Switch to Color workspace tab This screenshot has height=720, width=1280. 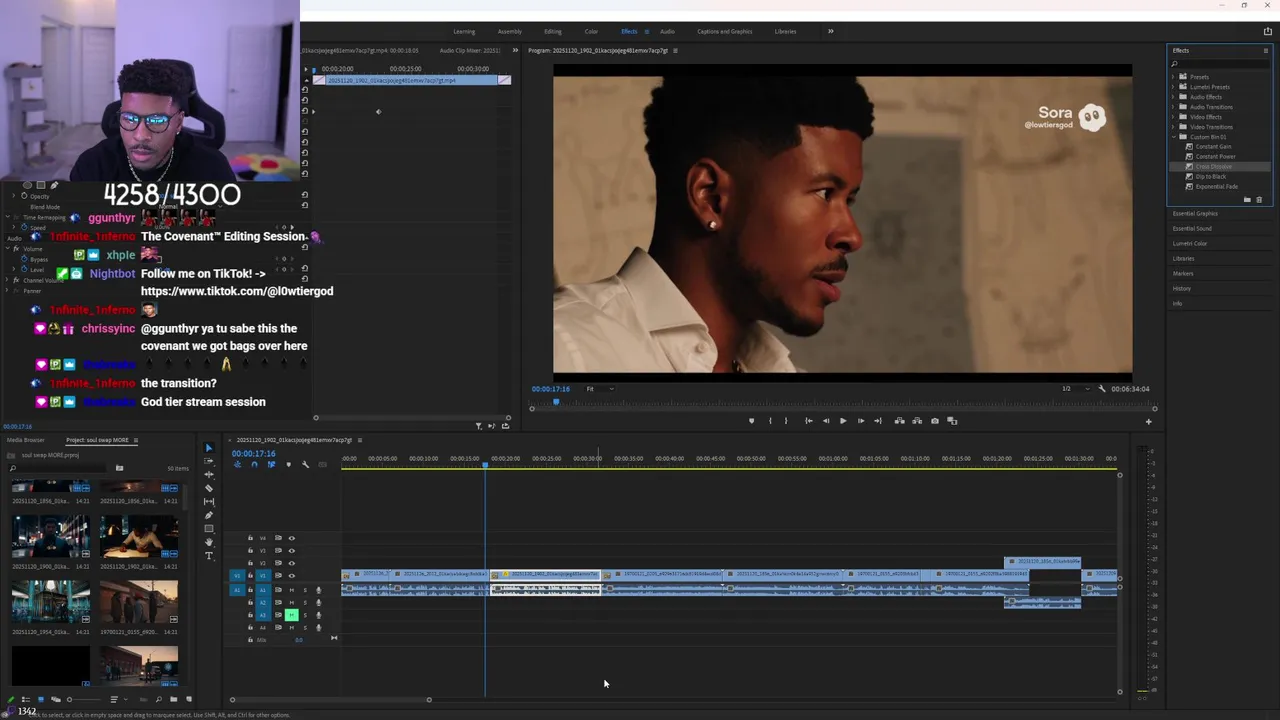pos(591,31)
